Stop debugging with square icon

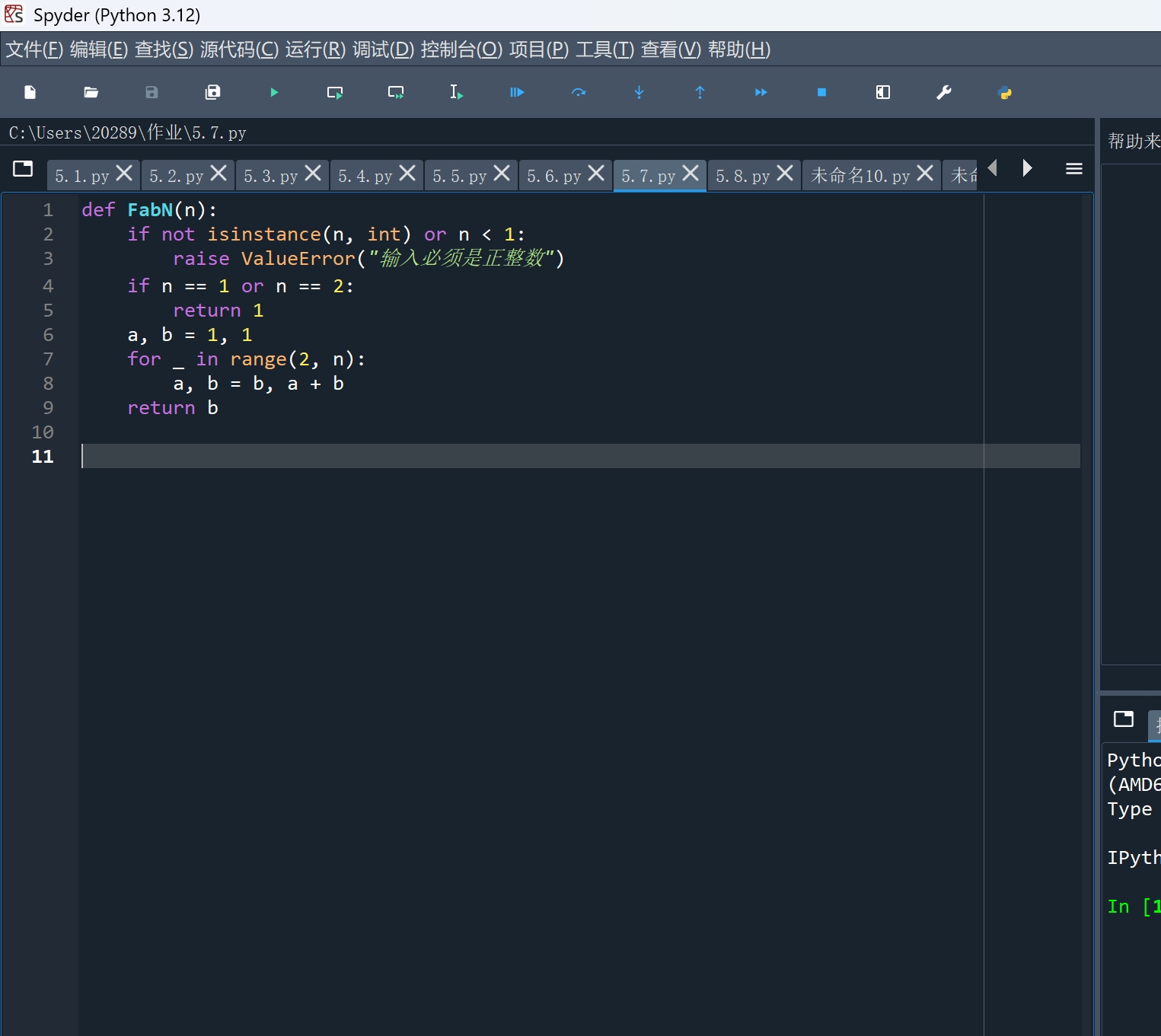pos(822,92)
